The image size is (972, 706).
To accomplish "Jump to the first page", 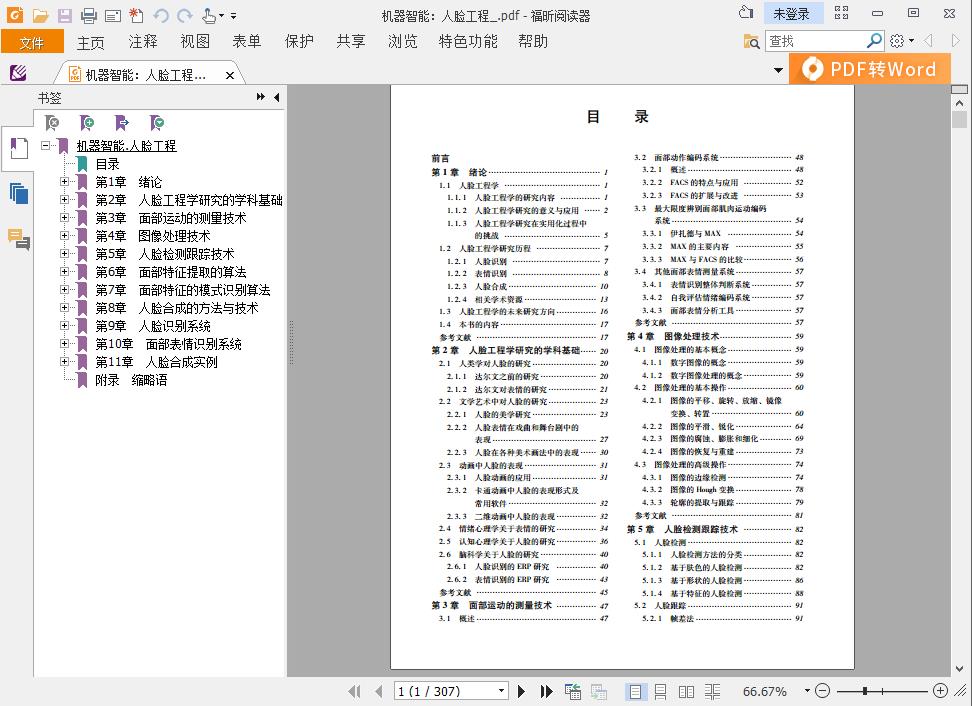I will point(355,691).
